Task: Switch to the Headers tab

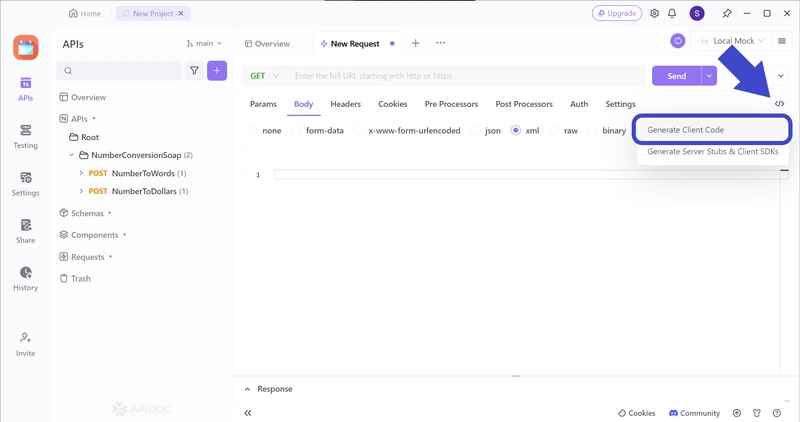Action: coord(345,104)
